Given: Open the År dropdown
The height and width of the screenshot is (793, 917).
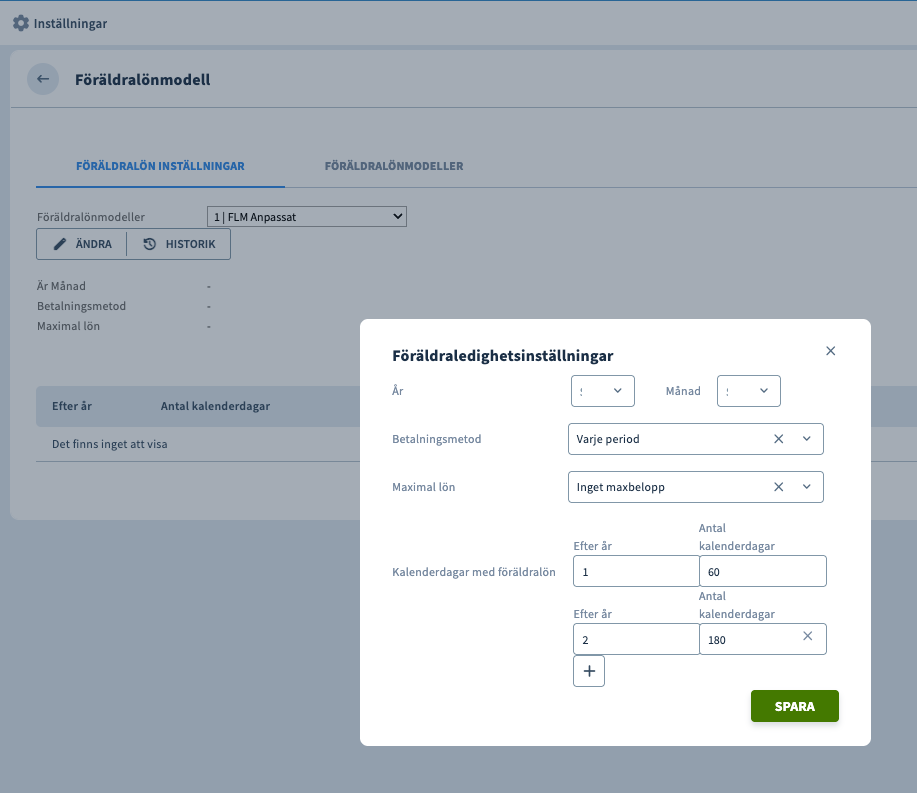Looking at the screenshot, I should (603, 391).
